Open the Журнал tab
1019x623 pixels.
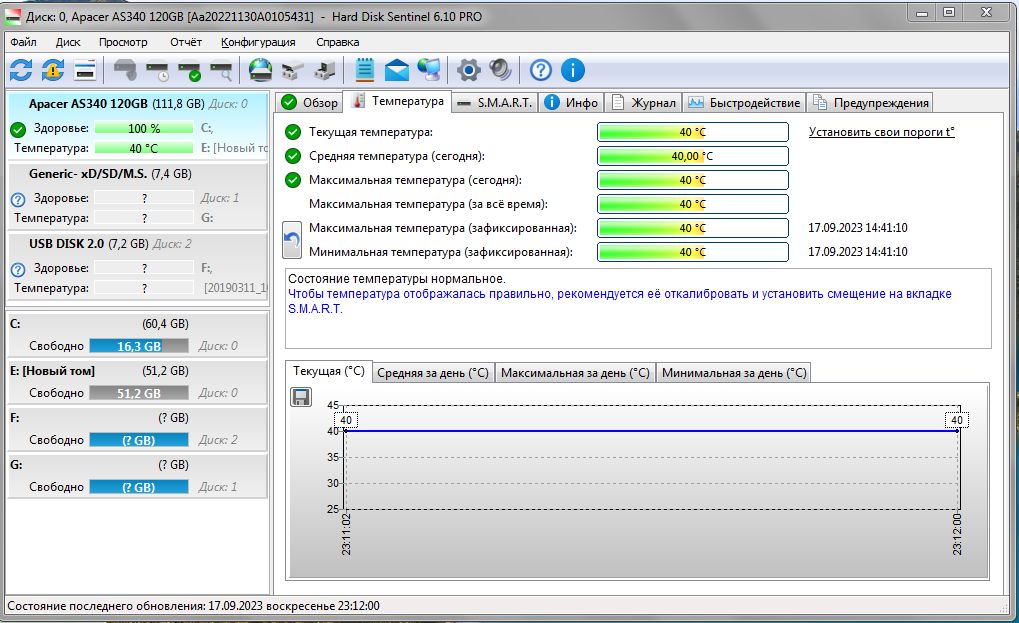[x=643, y=103]
